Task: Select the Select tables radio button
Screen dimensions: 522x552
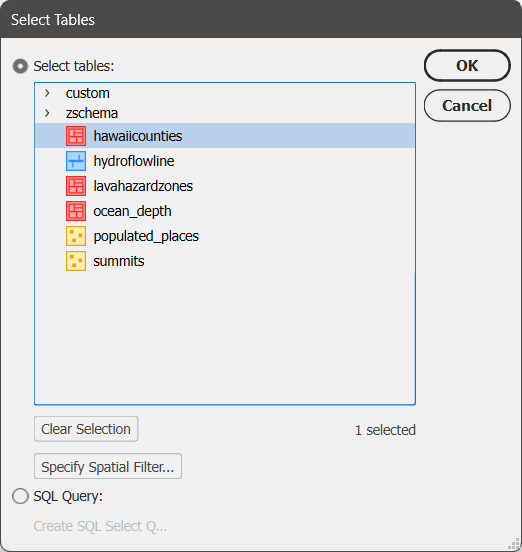Action: point(20,66)
